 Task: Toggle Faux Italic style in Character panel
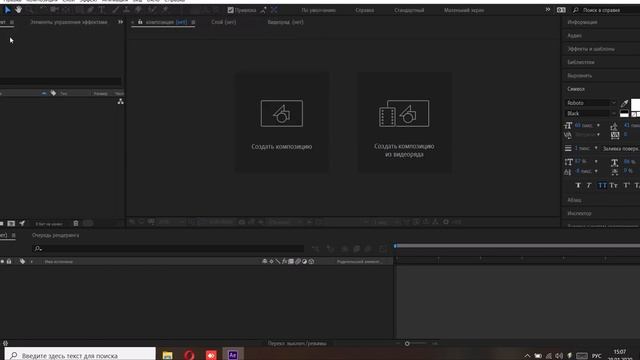[589, 185]
